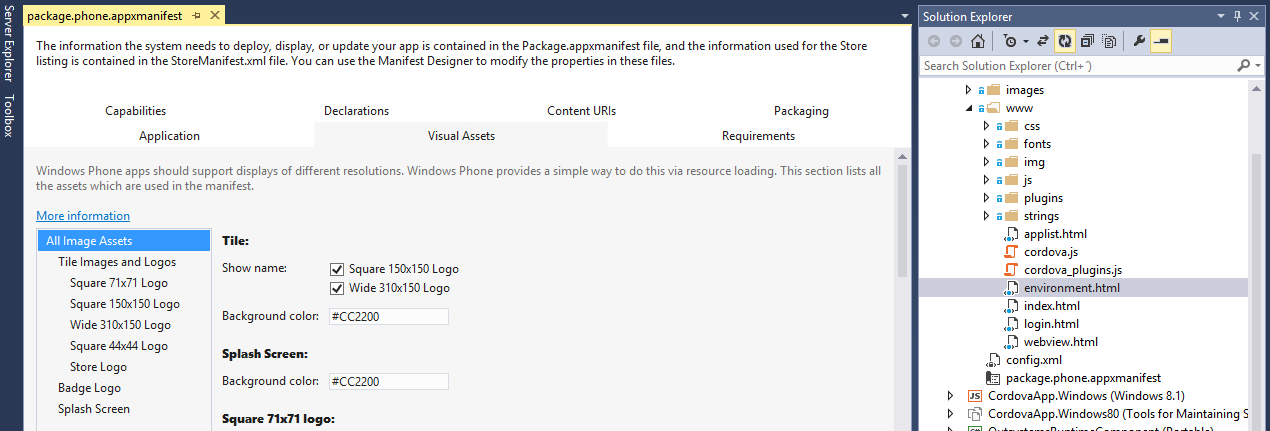Click the Tile background color field
The width and height of the screenshot is (1270, 431).
pyautogui.click(x=389, y=317)
